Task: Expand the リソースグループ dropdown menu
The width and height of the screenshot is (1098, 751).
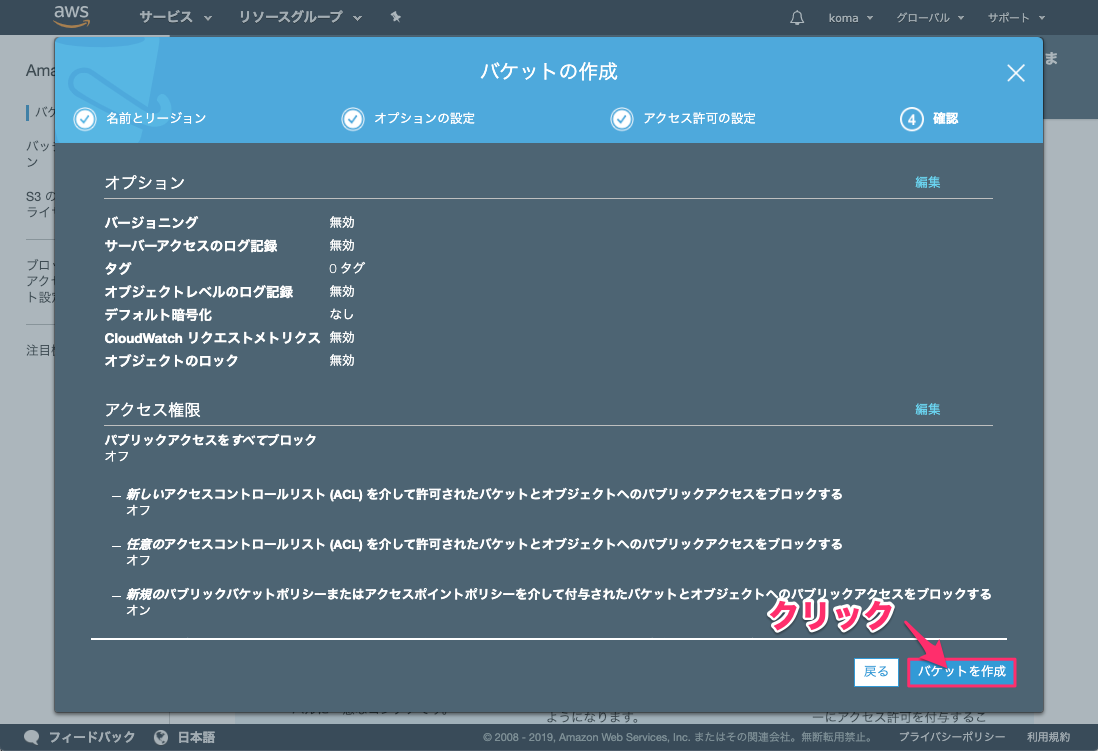Action: [300, 18]
